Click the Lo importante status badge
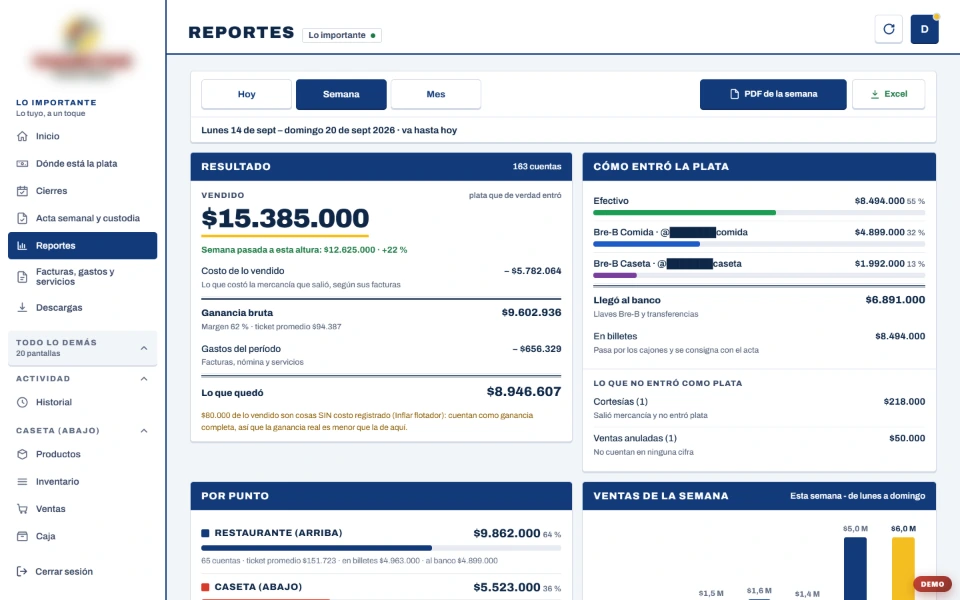This screenshot has width=960, height=600. (x=342, y=35)
